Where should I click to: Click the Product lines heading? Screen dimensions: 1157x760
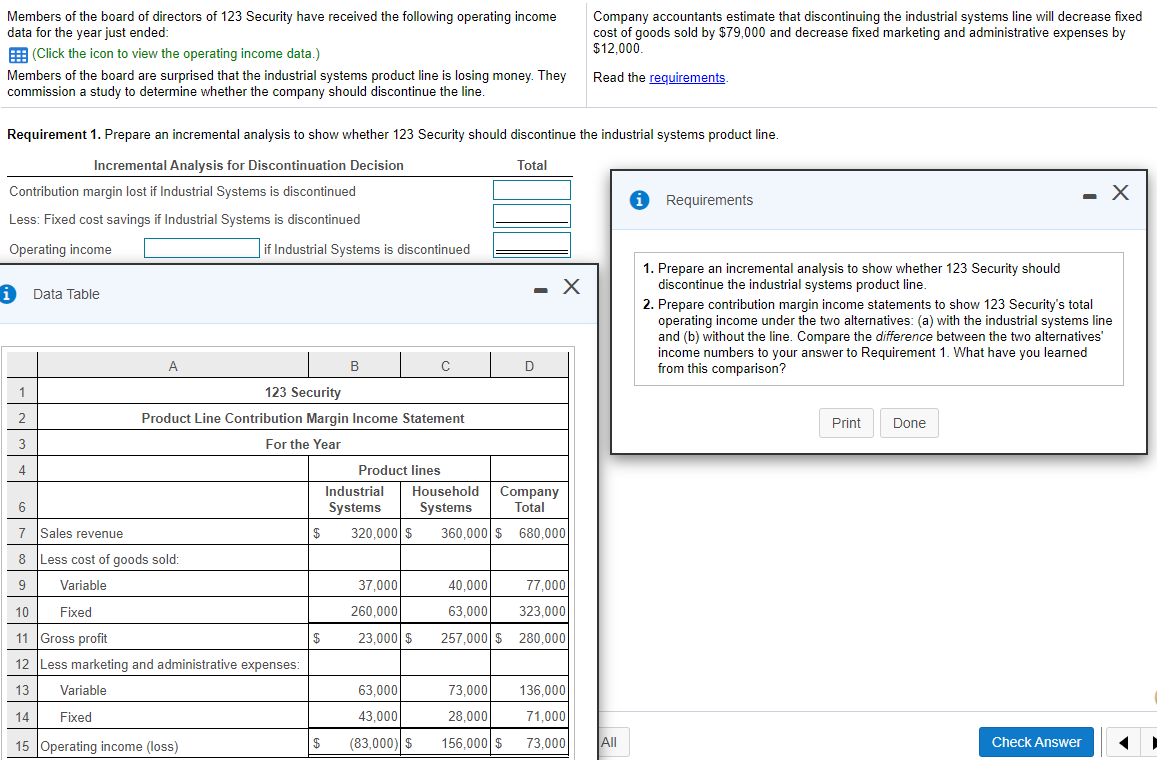(399, 470)
